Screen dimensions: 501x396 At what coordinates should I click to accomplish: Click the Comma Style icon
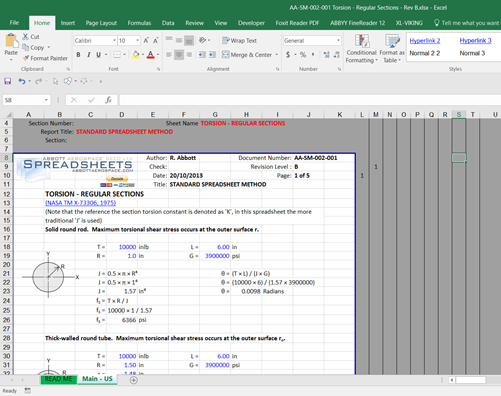coord(313,55)
